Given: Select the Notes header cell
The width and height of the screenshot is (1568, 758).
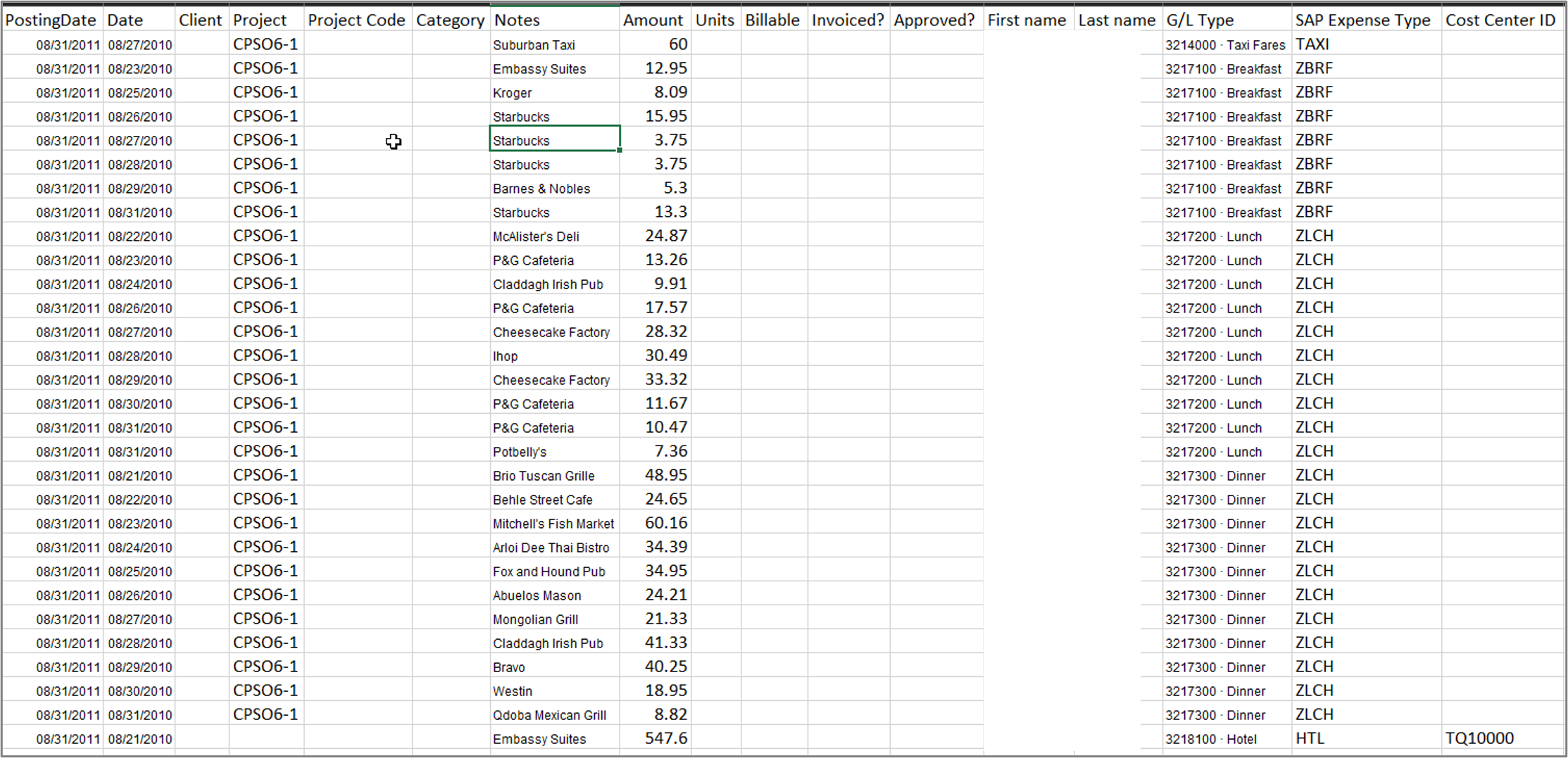Looking at the screenshot, I should click(555, 20).
